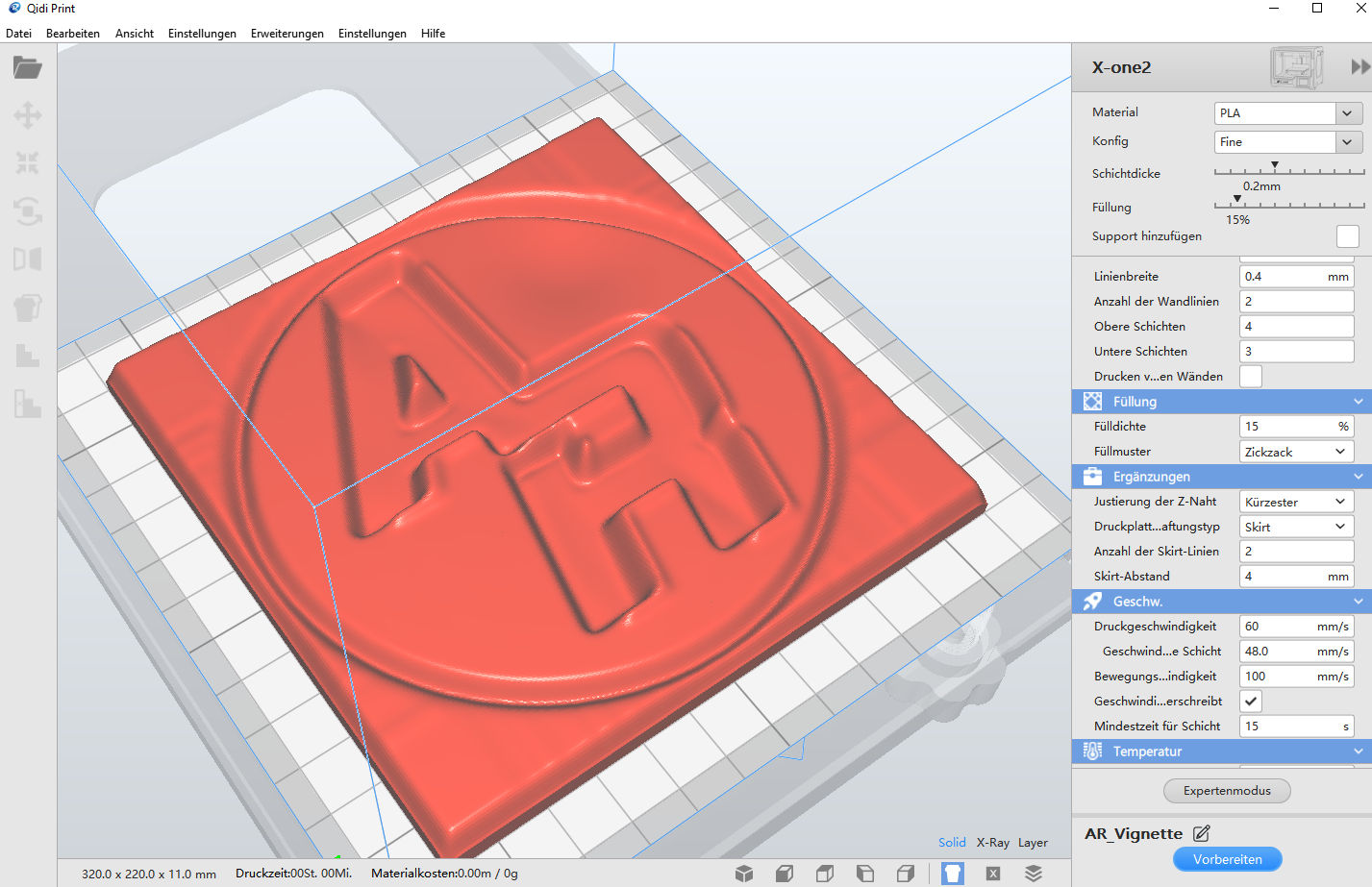The height and width of the screenshot is (887, 1372).
Task: Click the Qidi Print app icon in title bar
Action: [14, 8]
